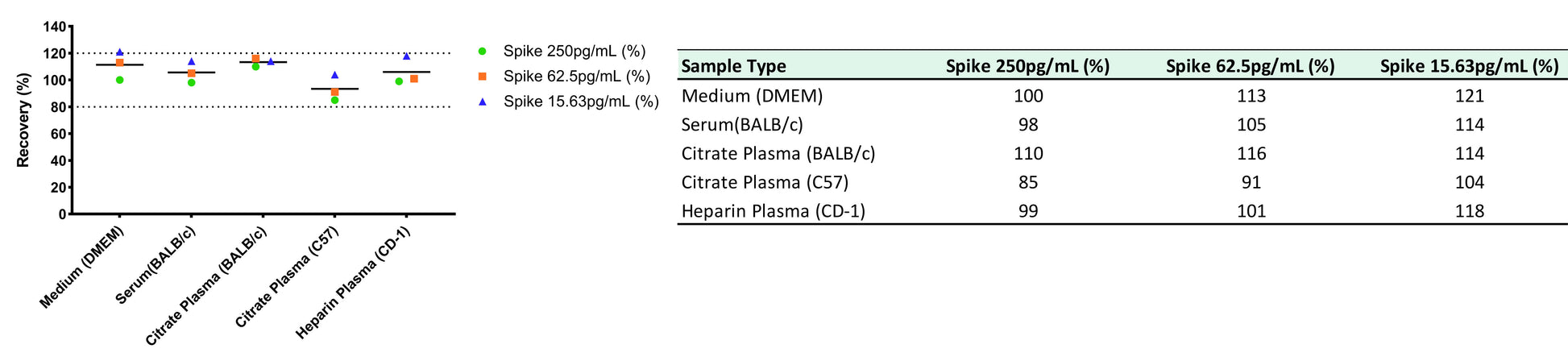1568x361 pixels.
Task: Click the Spike 250pg/mL (%) legend label
Action: [x=575, y=52]
